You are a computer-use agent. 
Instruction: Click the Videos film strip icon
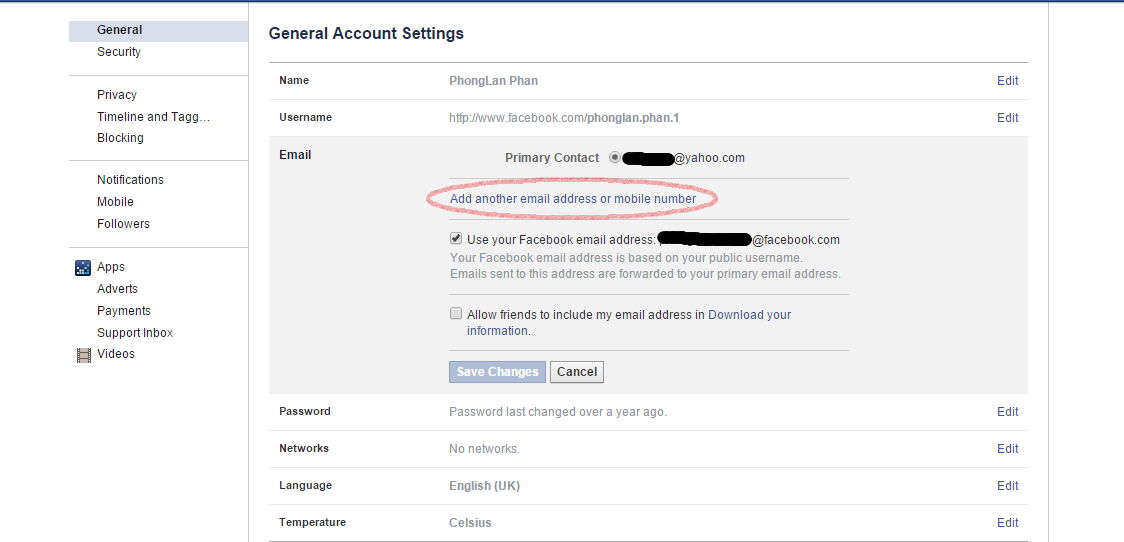pos(84,355)
